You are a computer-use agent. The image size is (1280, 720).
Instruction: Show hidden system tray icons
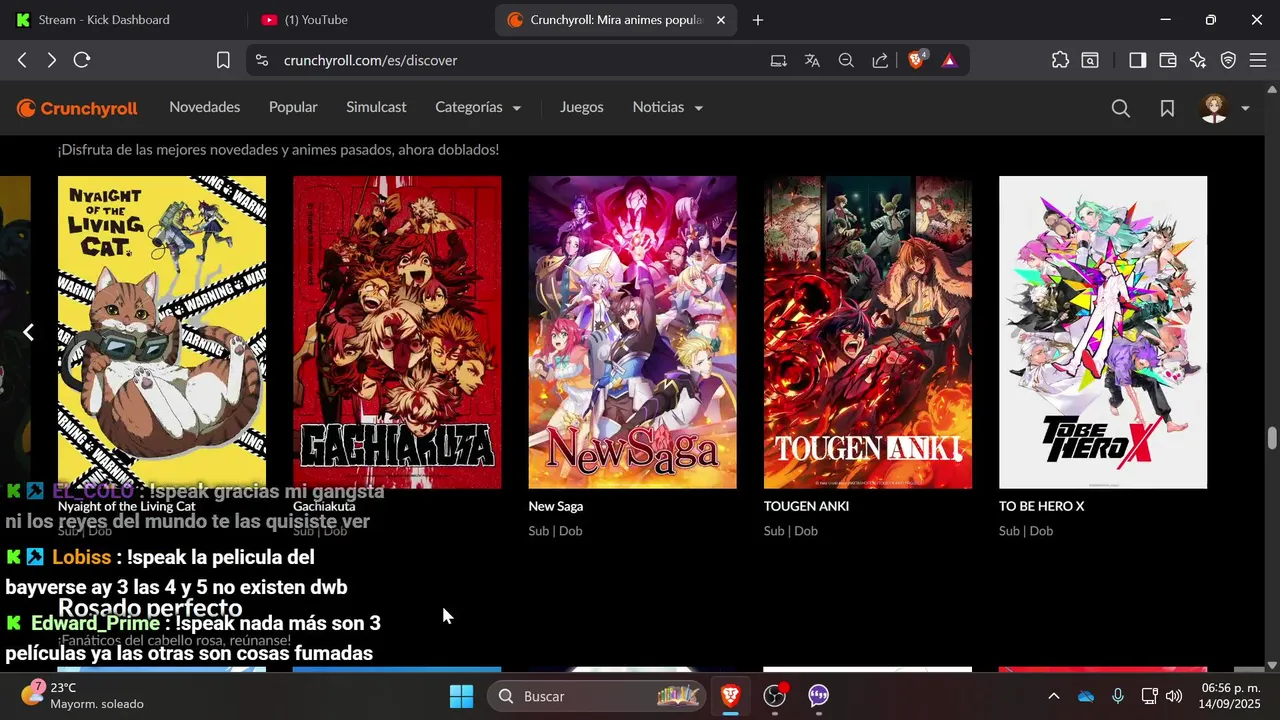(1053, 696)
